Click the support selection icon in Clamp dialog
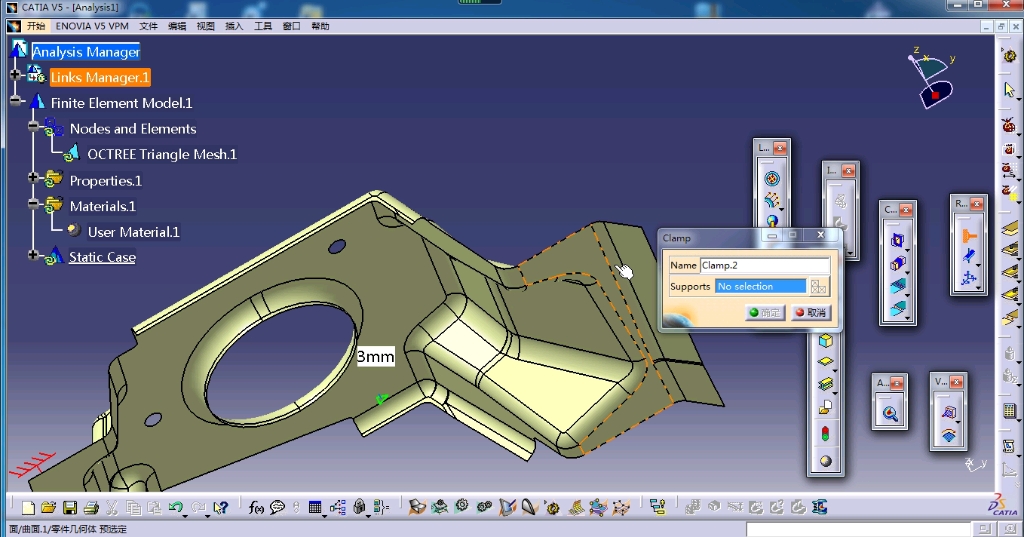The width and height of the screenshot is (1024, 537). point(818,286)
